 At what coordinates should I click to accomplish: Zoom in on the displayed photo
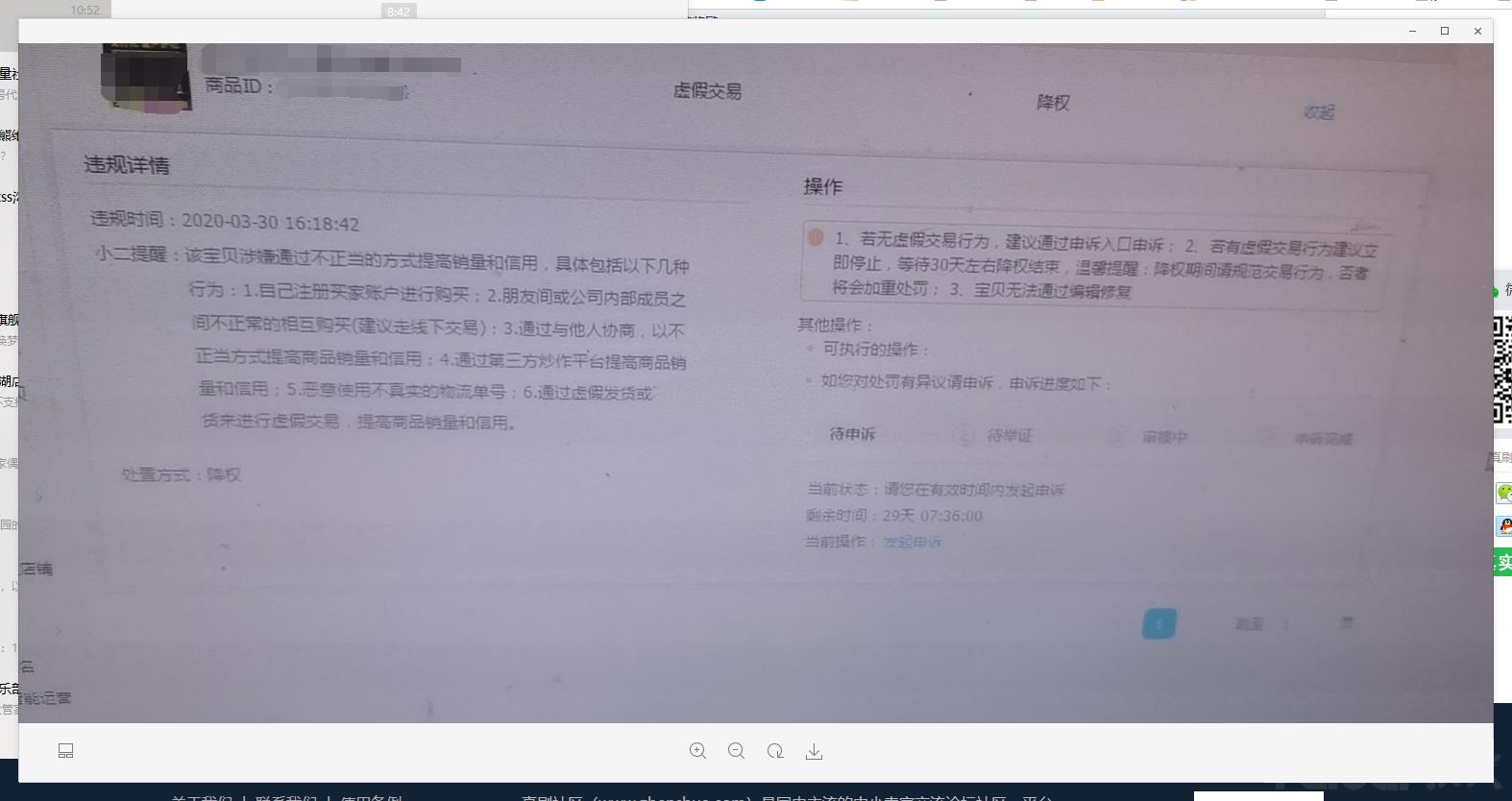click(x=698, y=751)
